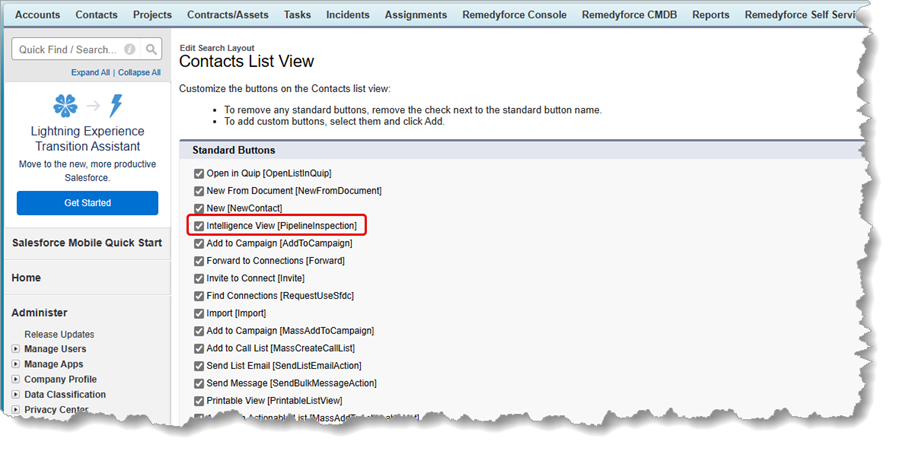Click the Data Classification label
Image resolution: width=899 pixels, height=451 pixels.
click(x=65, y=394)
